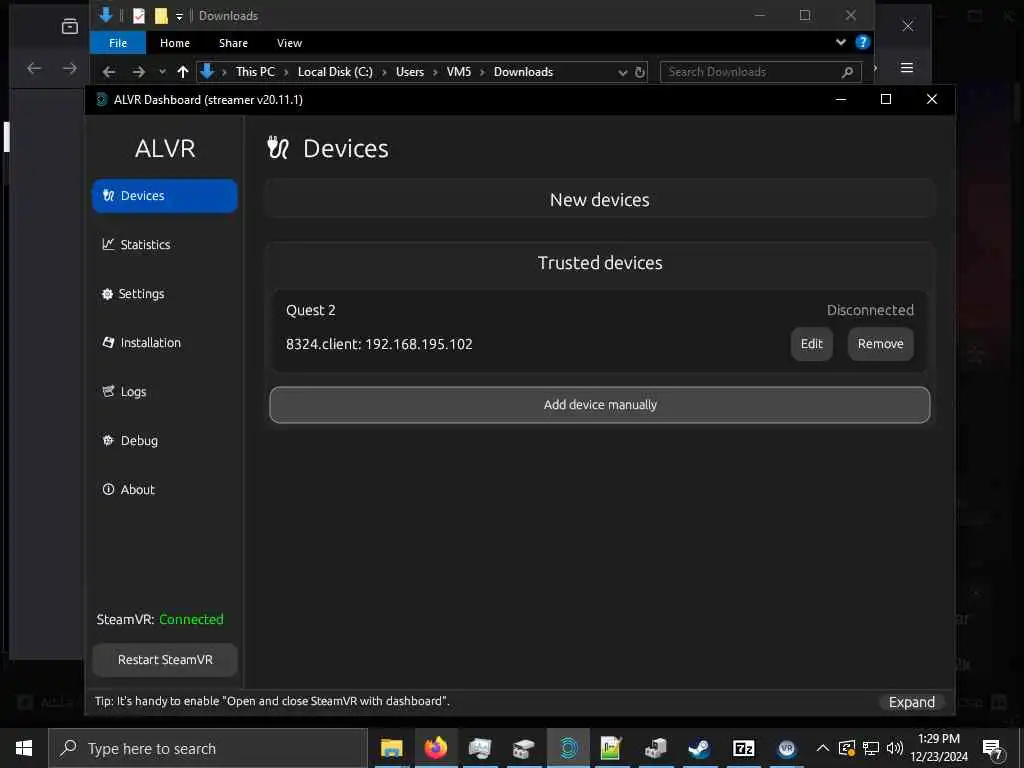Screen dimensions: 1024x768
Task: Click the ALVR Dashboard title bar icon
Action: pyautogui.click(x=102, y=100)
